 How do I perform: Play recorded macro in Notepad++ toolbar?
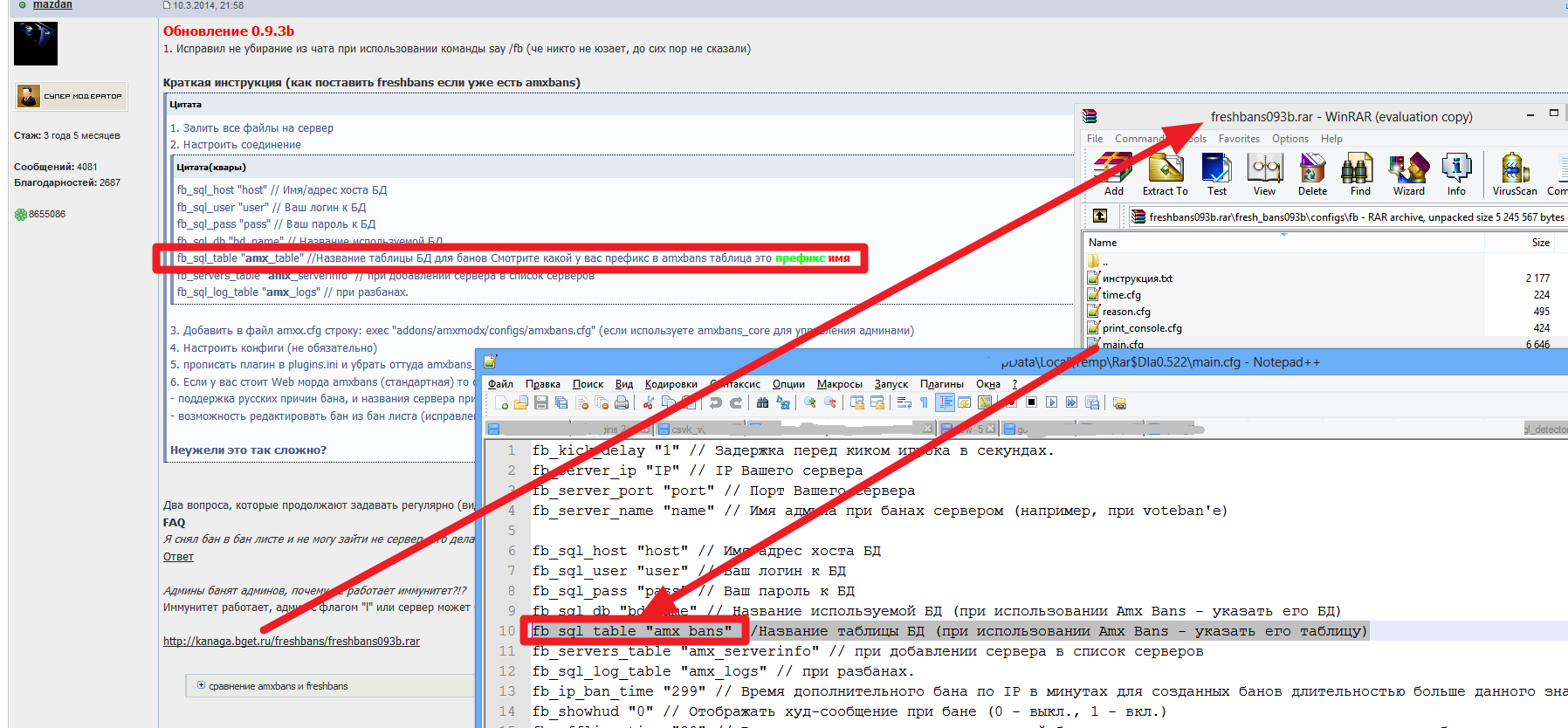[1051, 402]
